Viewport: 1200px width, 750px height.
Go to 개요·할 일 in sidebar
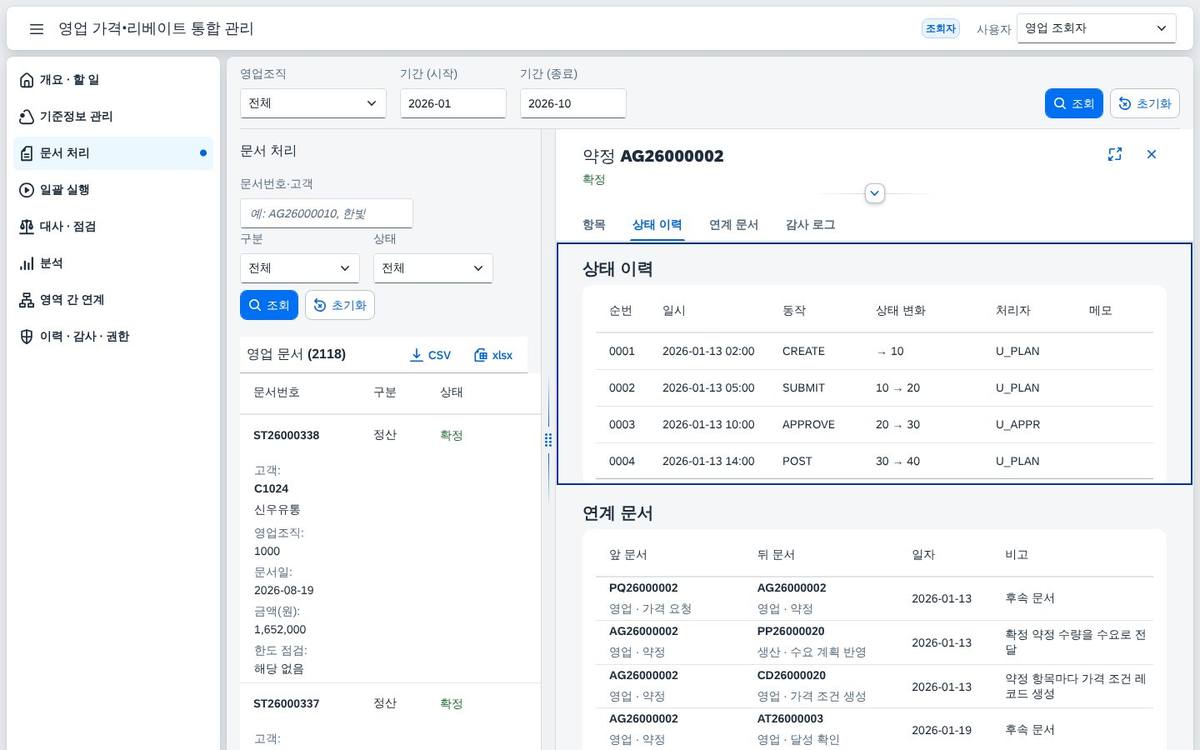click(114, 80)
